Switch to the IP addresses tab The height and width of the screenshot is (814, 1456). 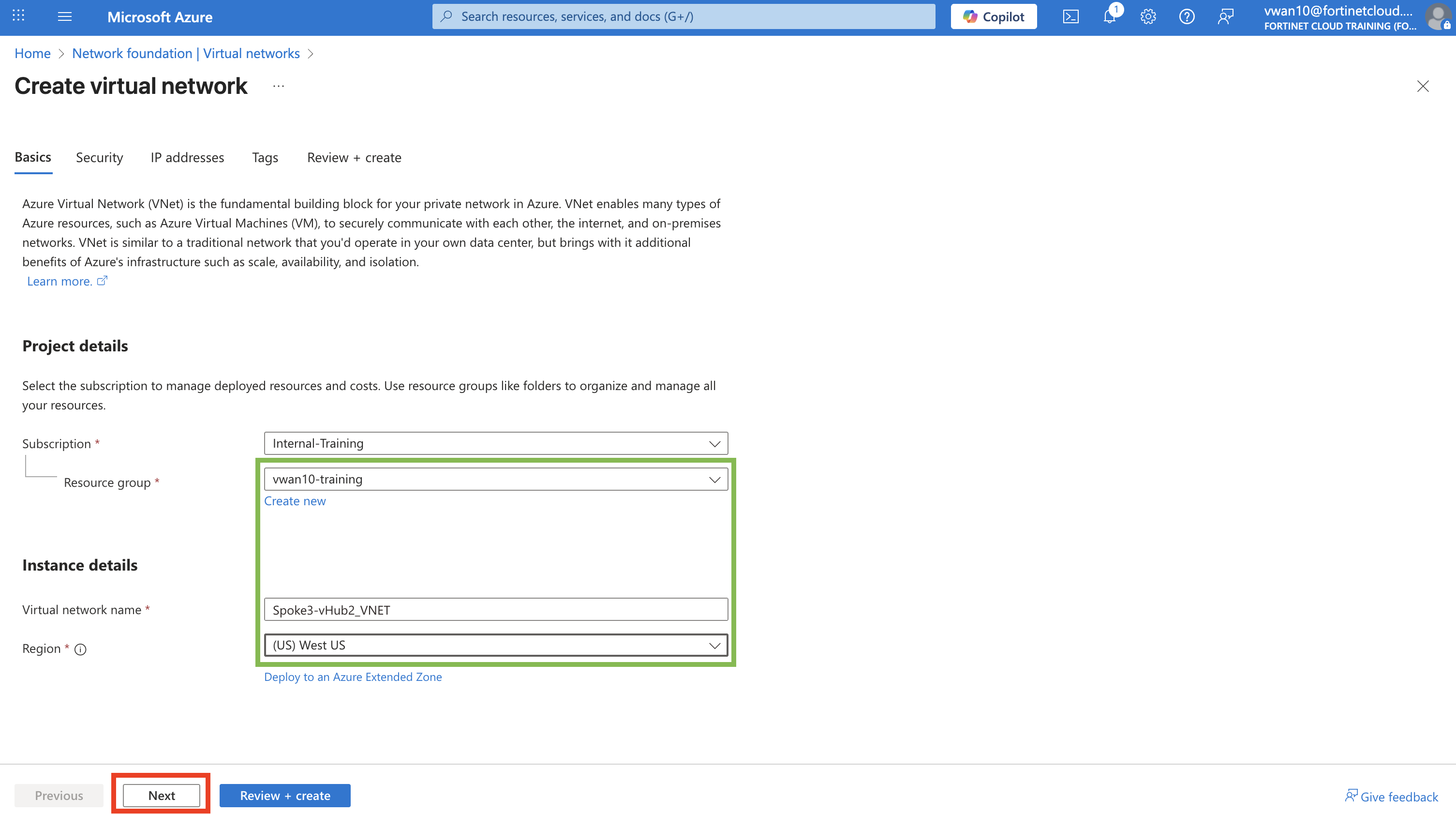click(x=187, y=157)
